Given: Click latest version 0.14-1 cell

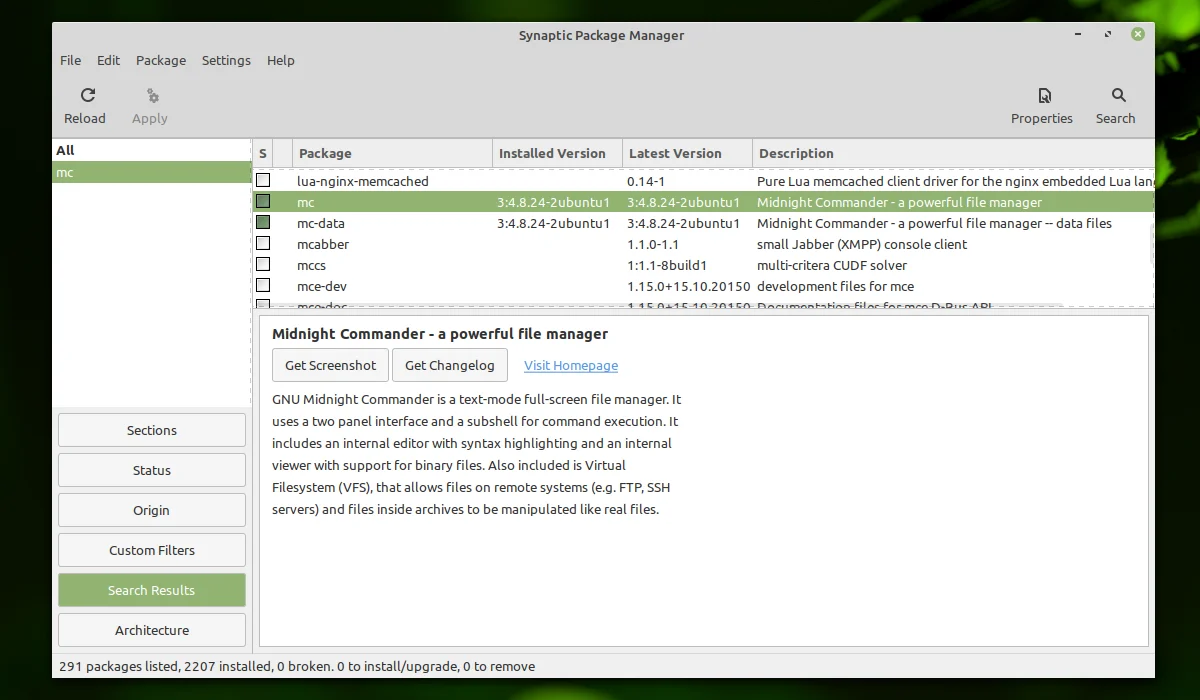Looking at the screenshot, I should [646, 181].
